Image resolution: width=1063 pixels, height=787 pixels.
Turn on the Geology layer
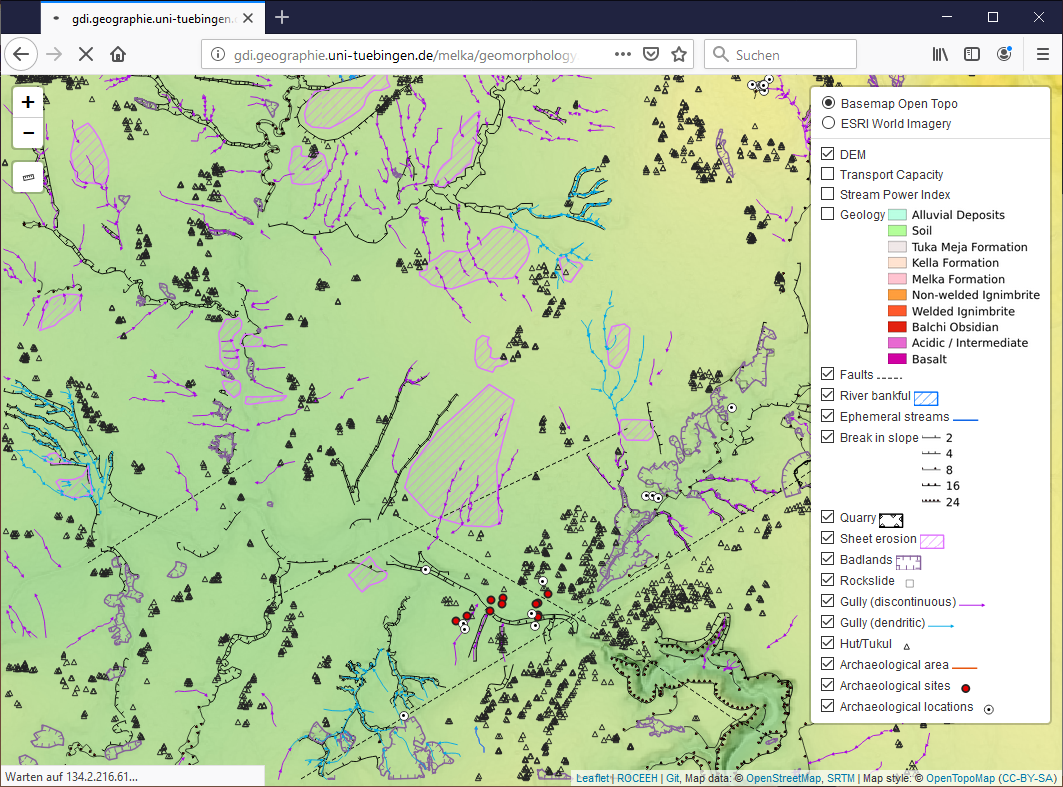coord(827,214)
